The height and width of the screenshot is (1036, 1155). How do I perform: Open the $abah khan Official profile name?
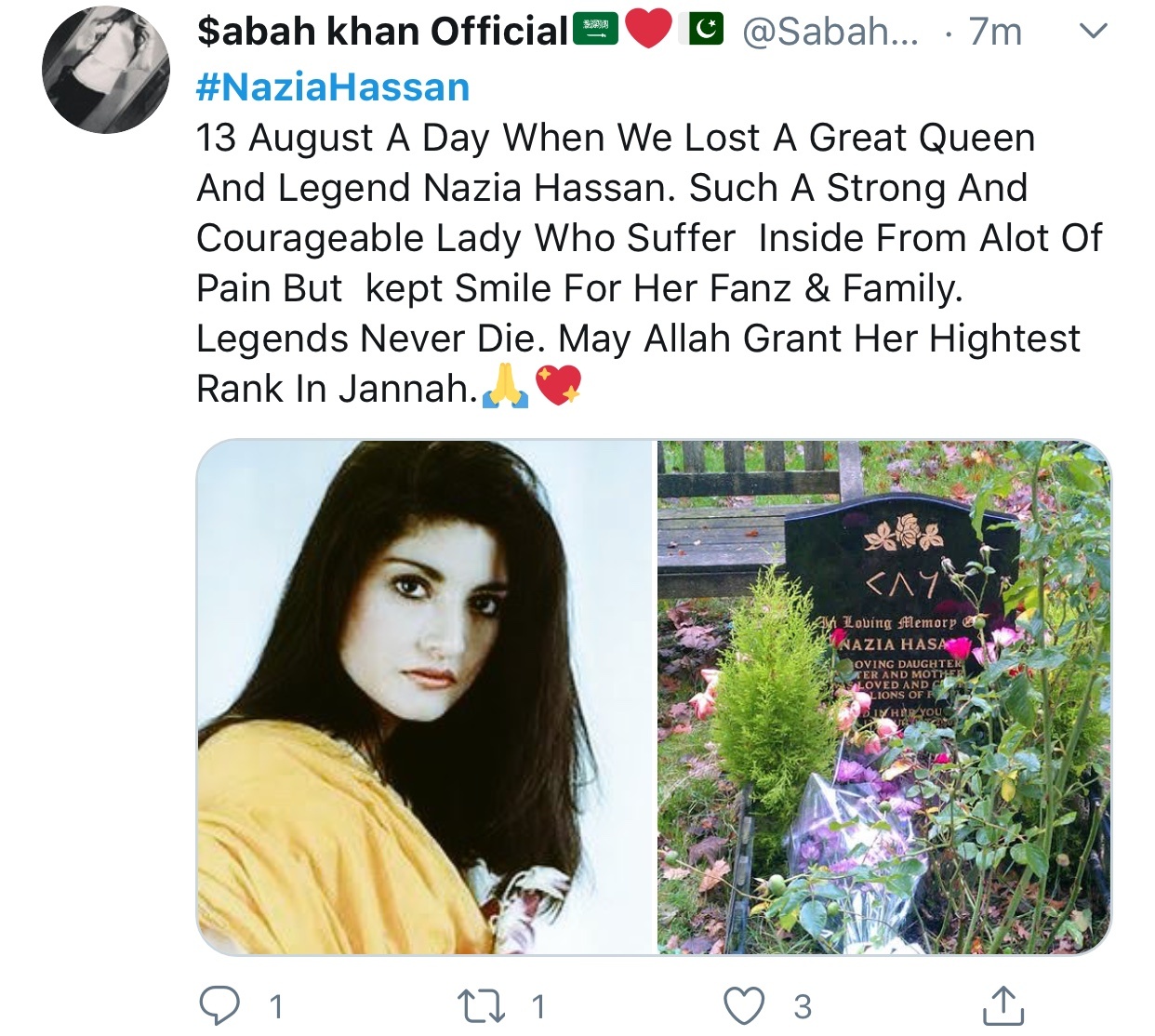tap(382, 32)
